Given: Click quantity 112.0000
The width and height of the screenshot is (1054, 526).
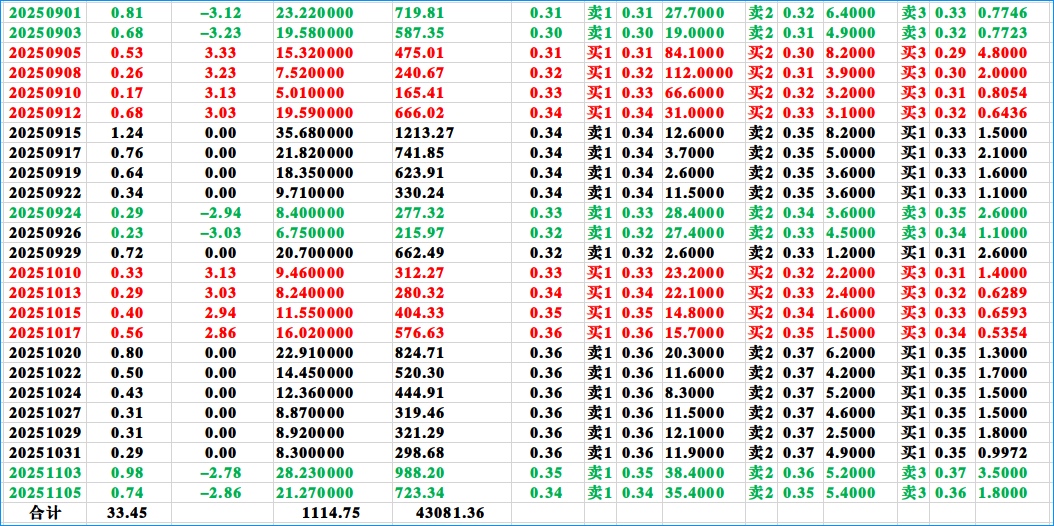Looking at the screenshot, I should click(x=698, y=72).
